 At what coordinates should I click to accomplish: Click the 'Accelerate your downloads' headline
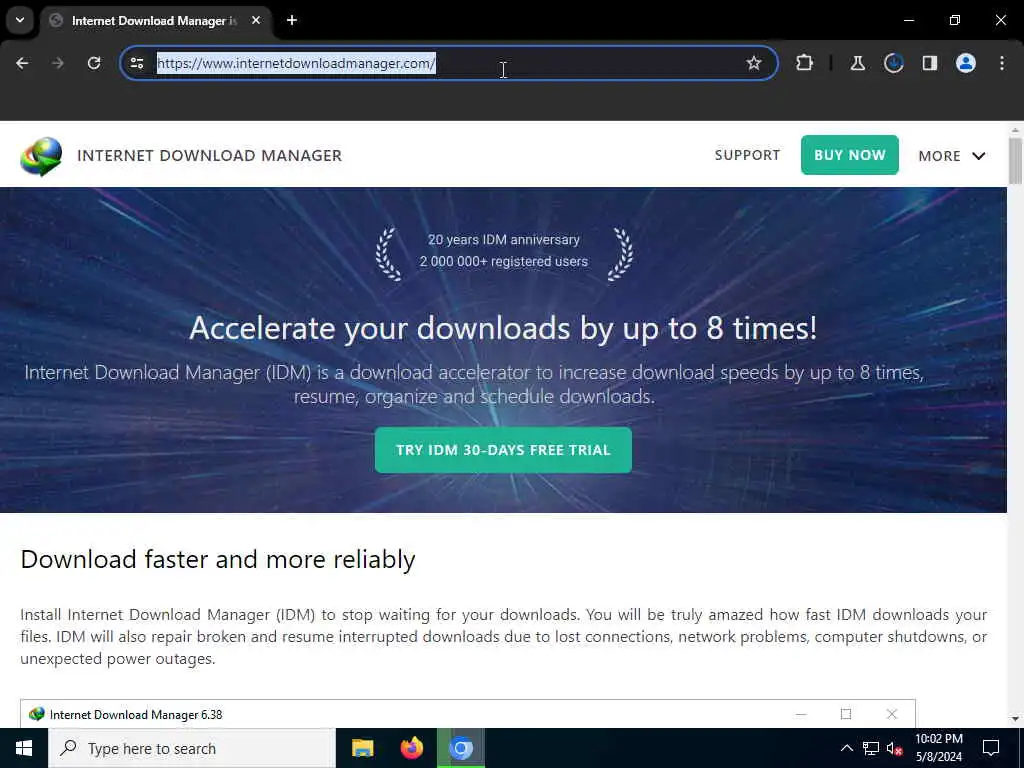coord(503,328)
